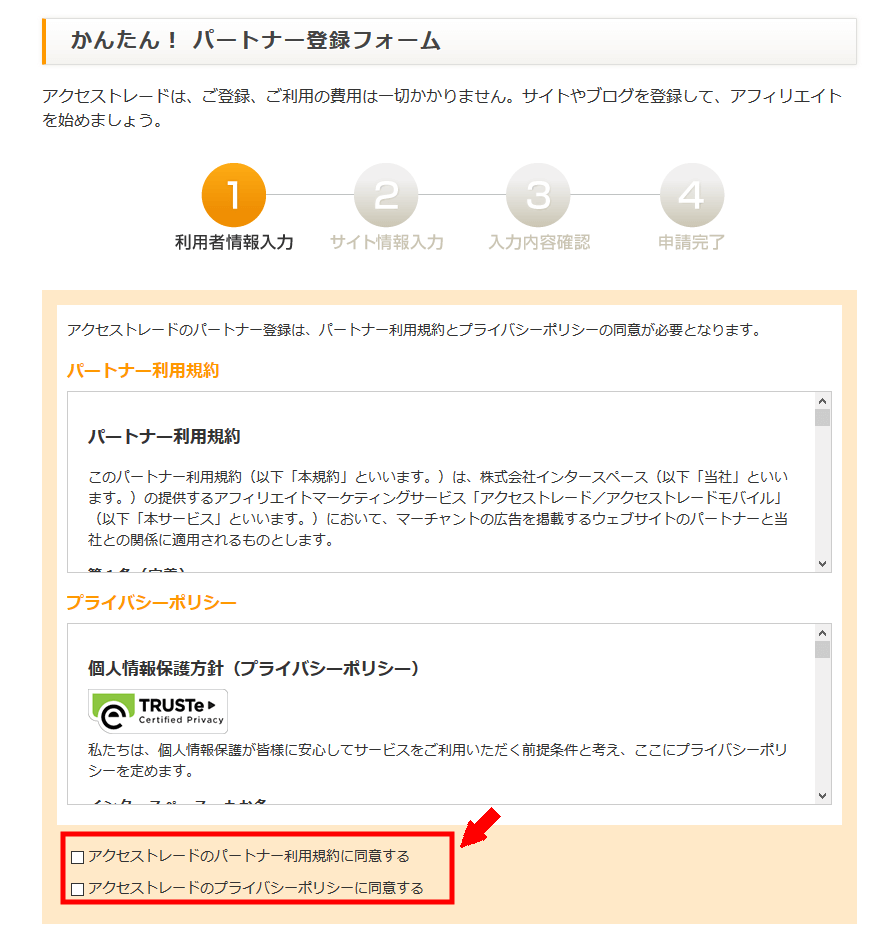This screenshot has height=947, width=895.
Task: Click down arrow of パートナー利用規約 scrollbar
Action: (822, 563)
